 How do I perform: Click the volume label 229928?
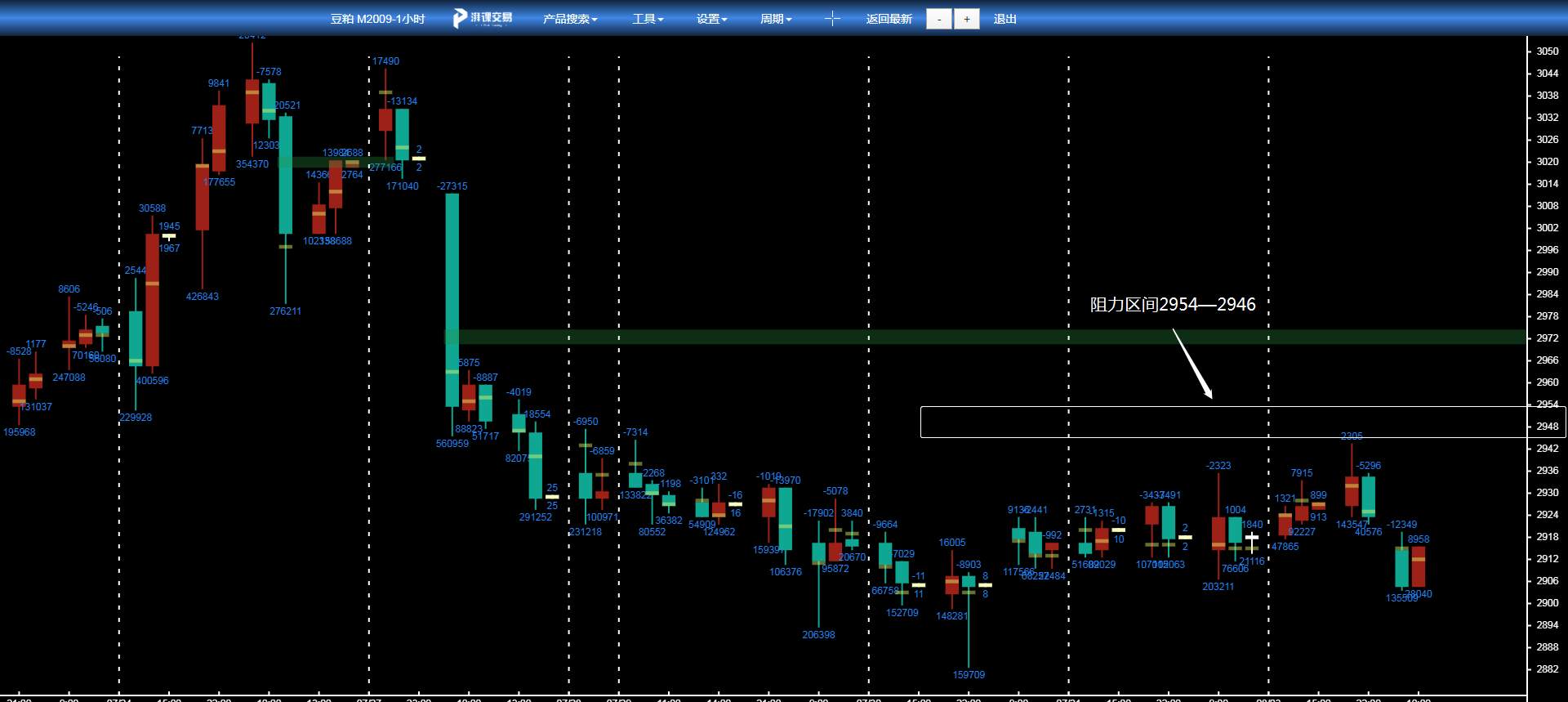coord(136,418)
